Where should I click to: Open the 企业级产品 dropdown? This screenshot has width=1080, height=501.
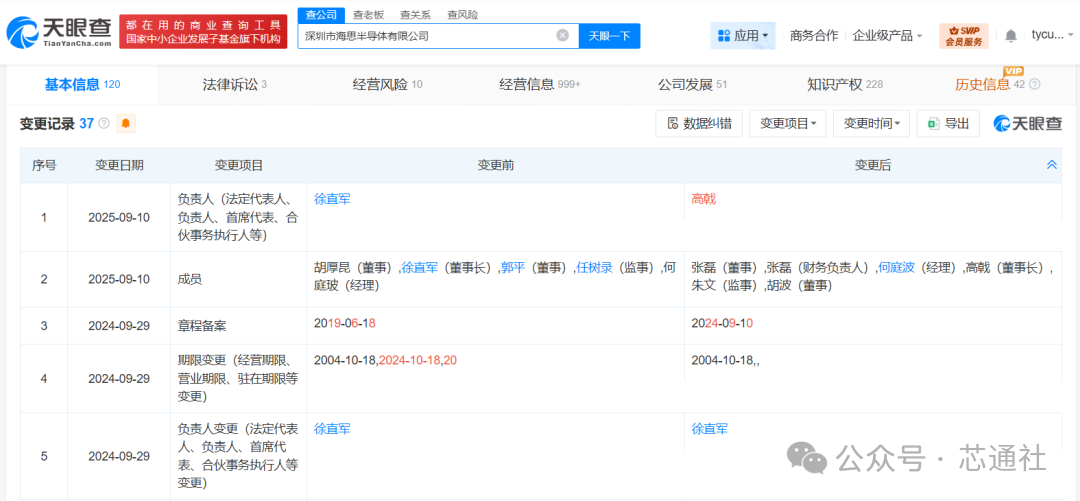(x=887, y=35)
